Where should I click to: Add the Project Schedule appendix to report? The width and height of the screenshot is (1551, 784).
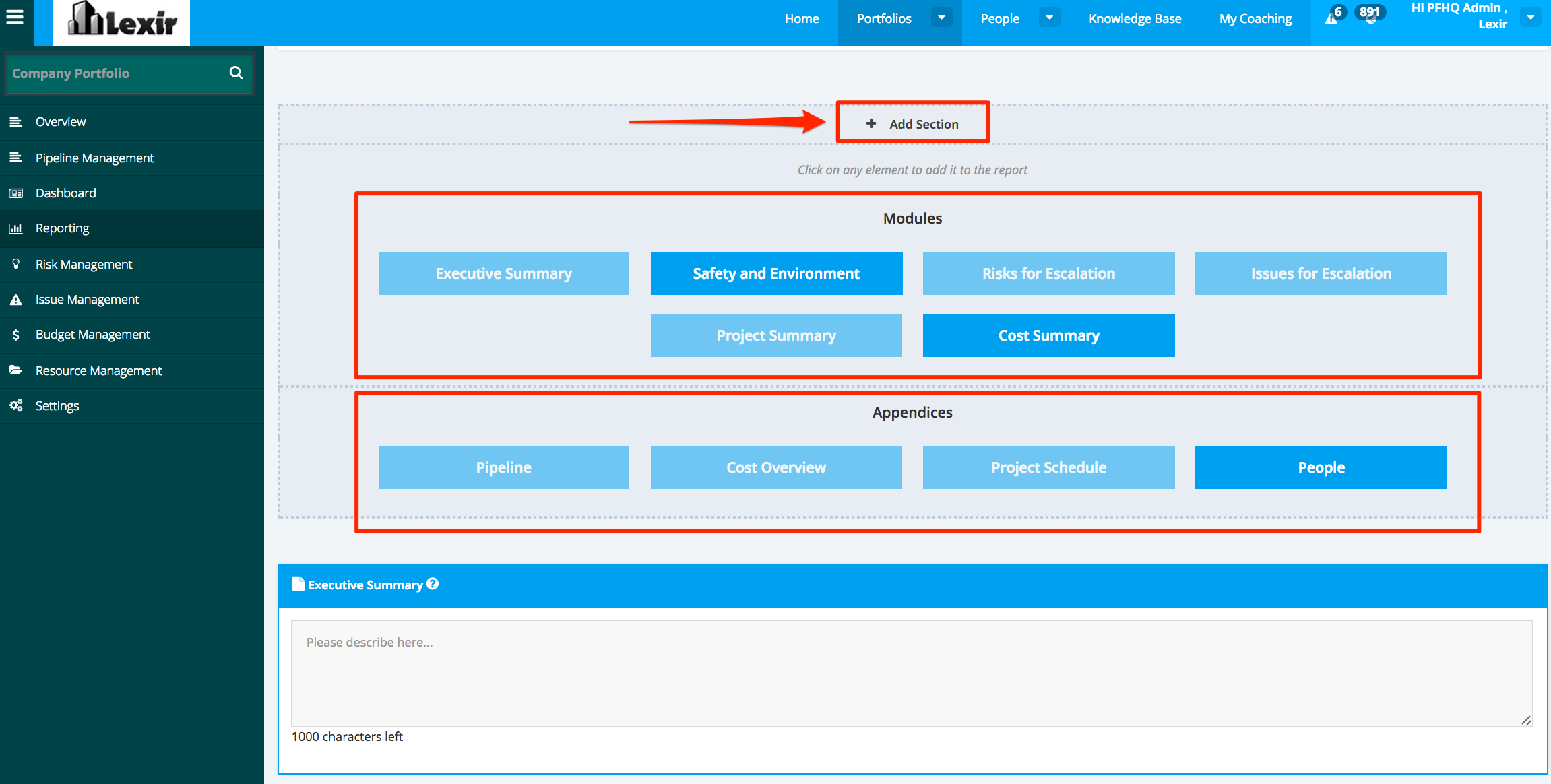[x=1048, y=467]
